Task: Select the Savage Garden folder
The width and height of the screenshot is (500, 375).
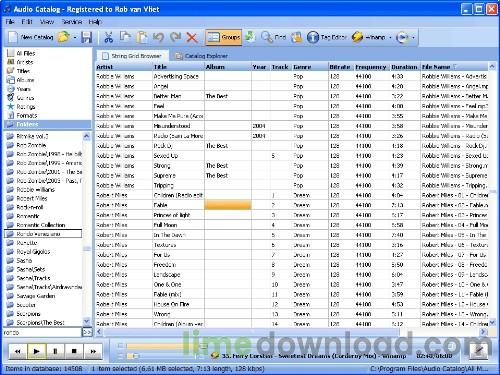Action: coord(36,296)
